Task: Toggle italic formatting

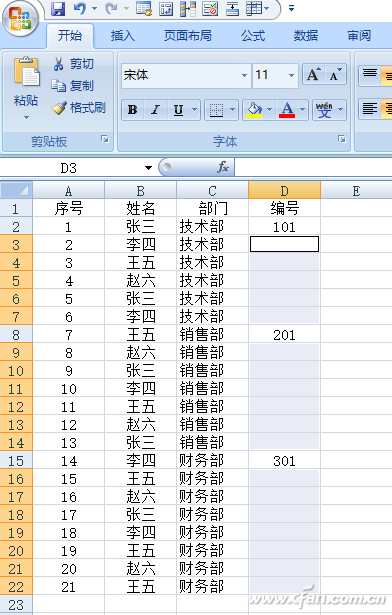Action: tap(155, 110)
